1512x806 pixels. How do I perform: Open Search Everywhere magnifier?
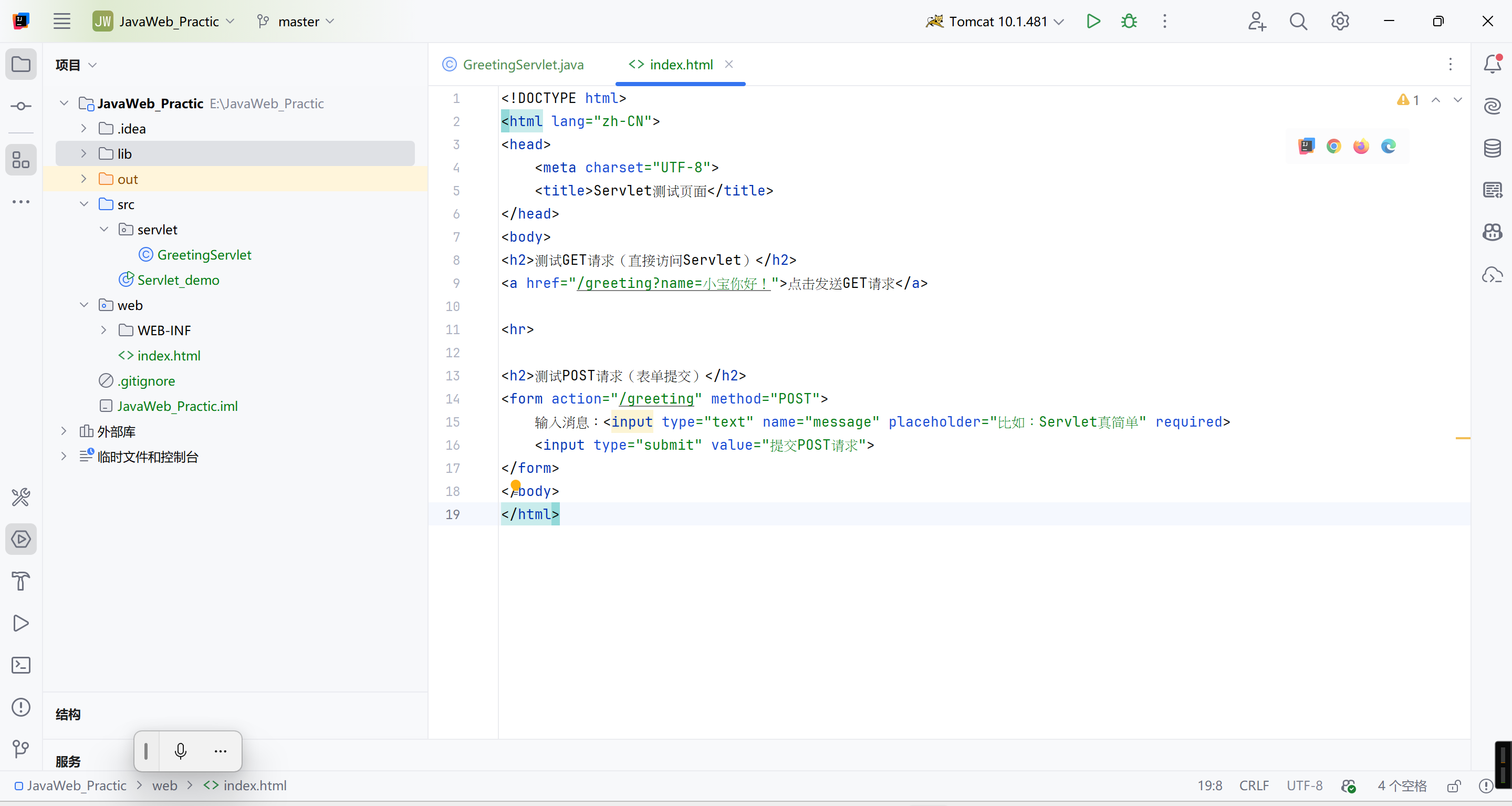click(x=1298, y=22)
